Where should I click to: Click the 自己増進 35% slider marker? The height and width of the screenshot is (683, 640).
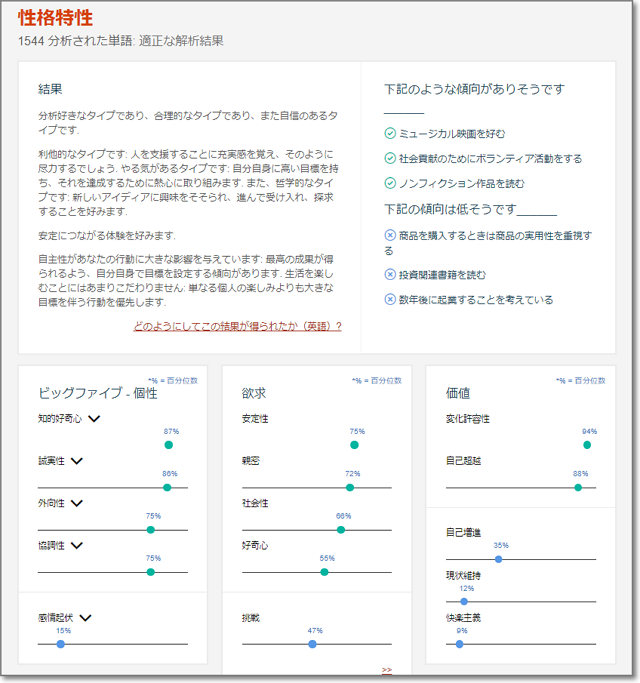tap(498, 559)
